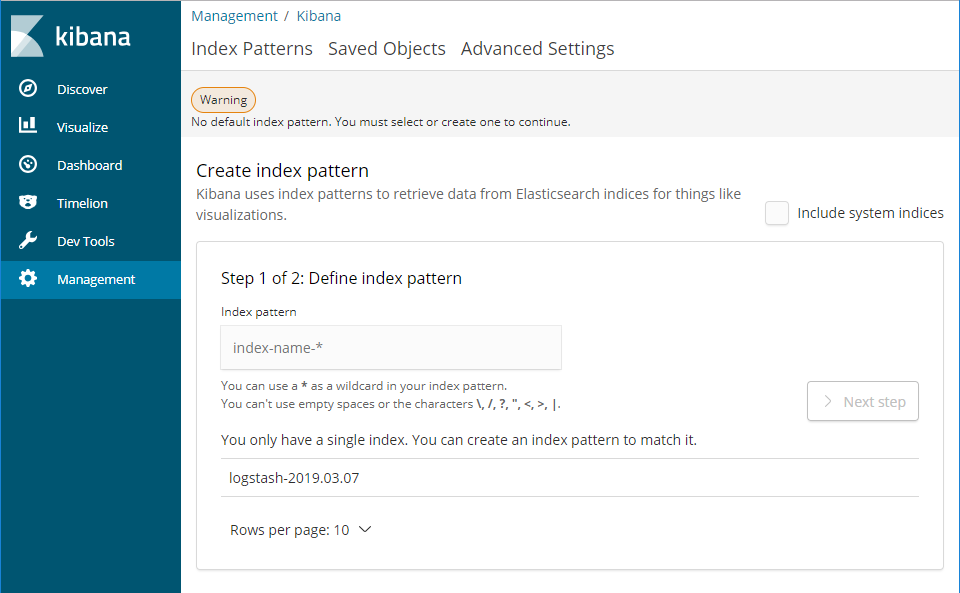Image resolution: width=960 pixels, height=593 pixels.
Task: Click the Include system indices label
Action: click(870, 213)
